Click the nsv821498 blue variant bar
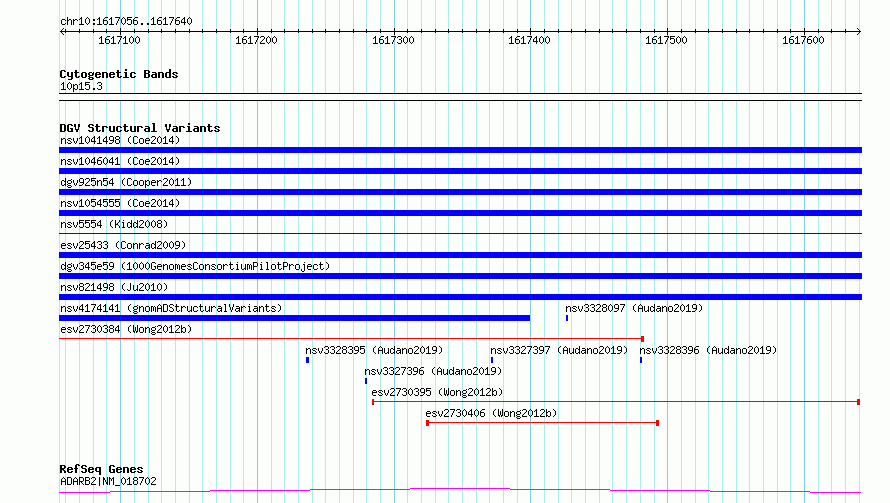The image size is (890, 503). pos(460,297)
